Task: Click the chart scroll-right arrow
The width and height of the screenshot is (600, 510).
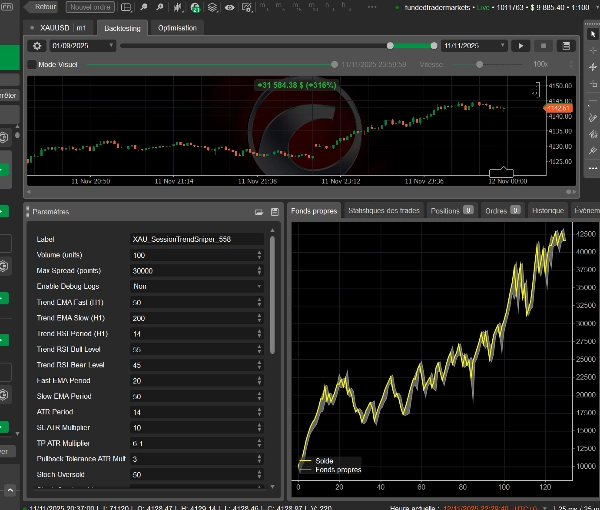Action: (574, 192)
